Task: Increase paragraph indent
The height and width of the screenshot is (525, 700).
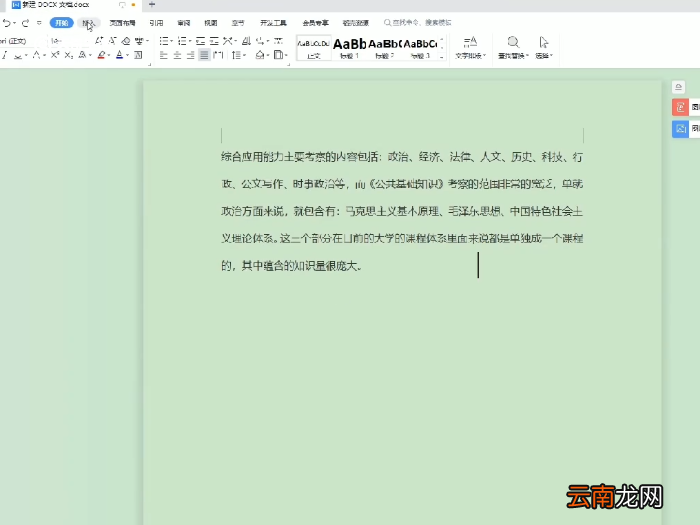Action: [214, 41]
